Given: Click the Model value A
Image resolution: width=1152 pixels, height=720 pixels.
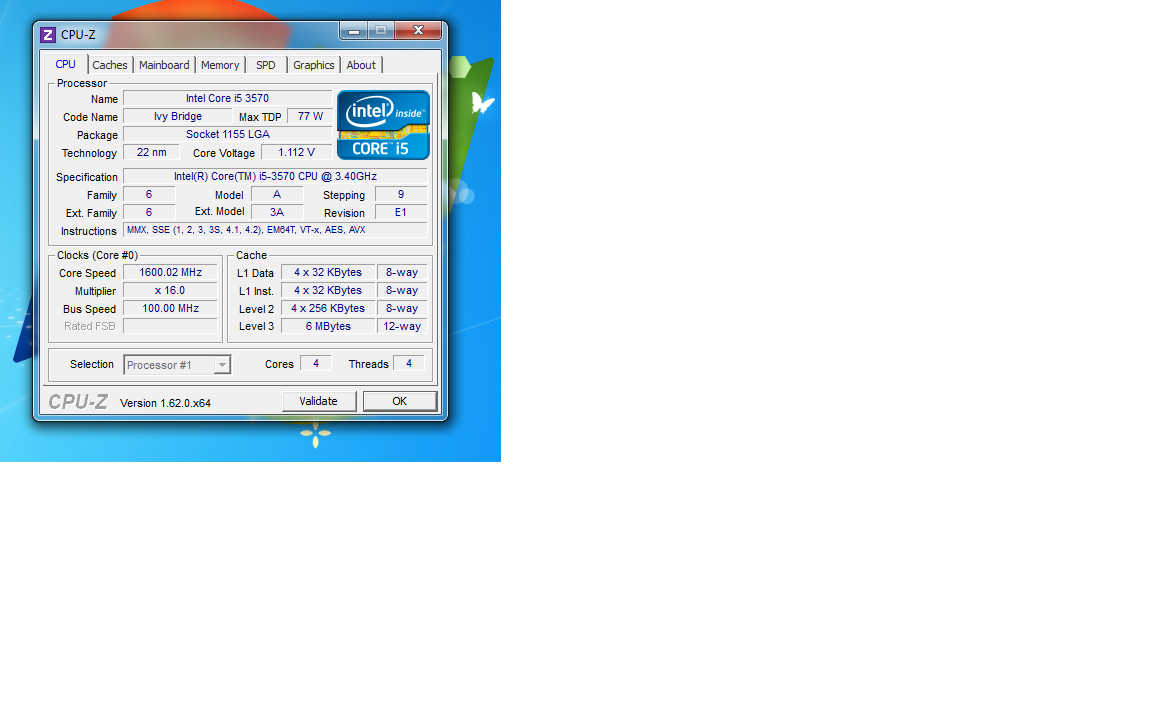Looking at the screenshot, I should click(277, 195).
